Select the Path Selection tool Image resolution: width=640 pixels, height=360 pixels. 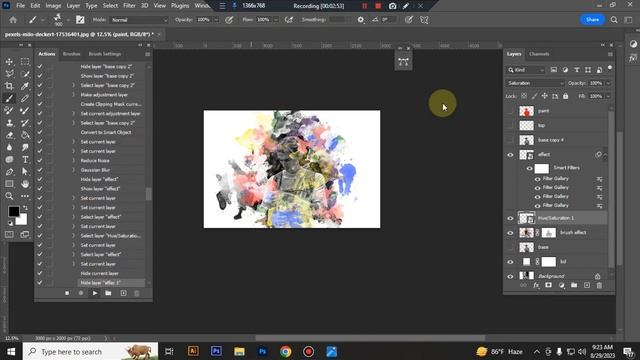(x=25, y=172)
